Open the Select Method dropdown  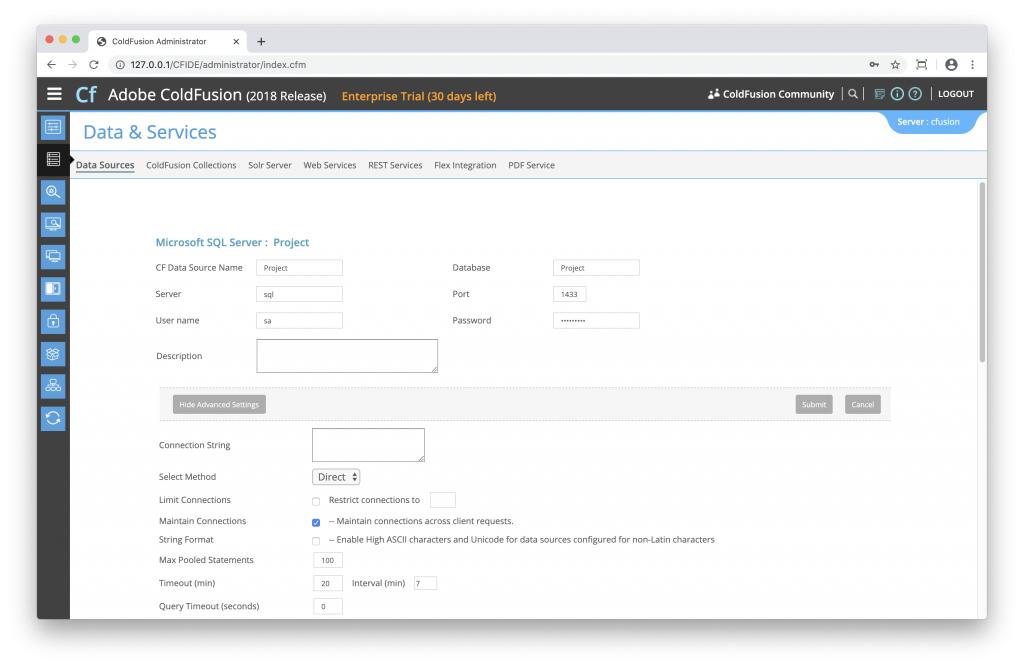336,477
